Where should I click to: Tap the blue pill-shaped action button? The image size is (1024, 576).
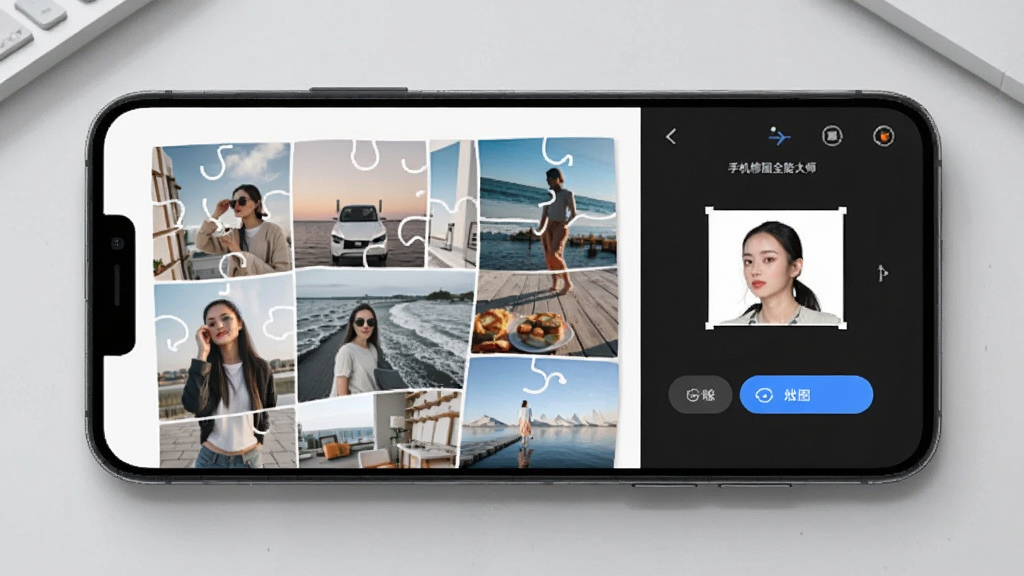pos(806,394)
